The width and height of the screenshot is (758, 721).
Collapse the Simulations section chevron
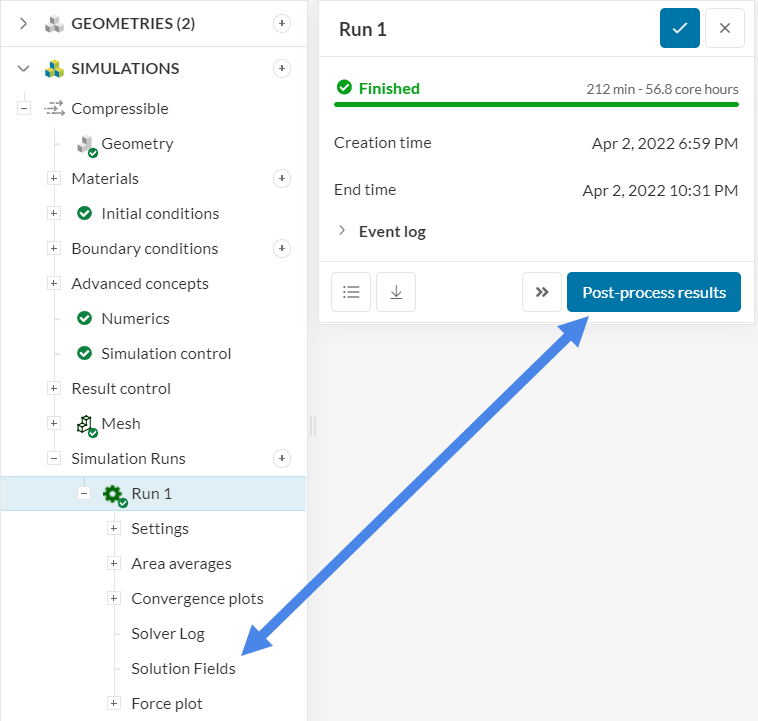(x=24, y=69)
